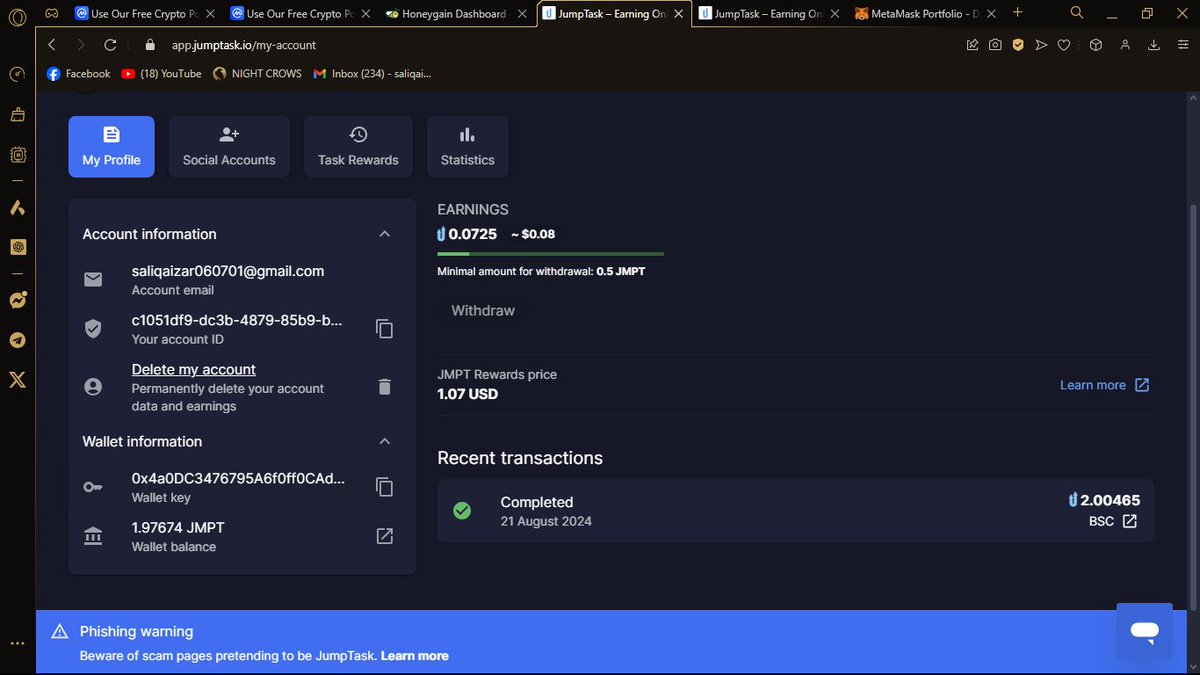Click Delete my account link
This screenshot has width=1200, height=675.
click(x=194, y=369)
